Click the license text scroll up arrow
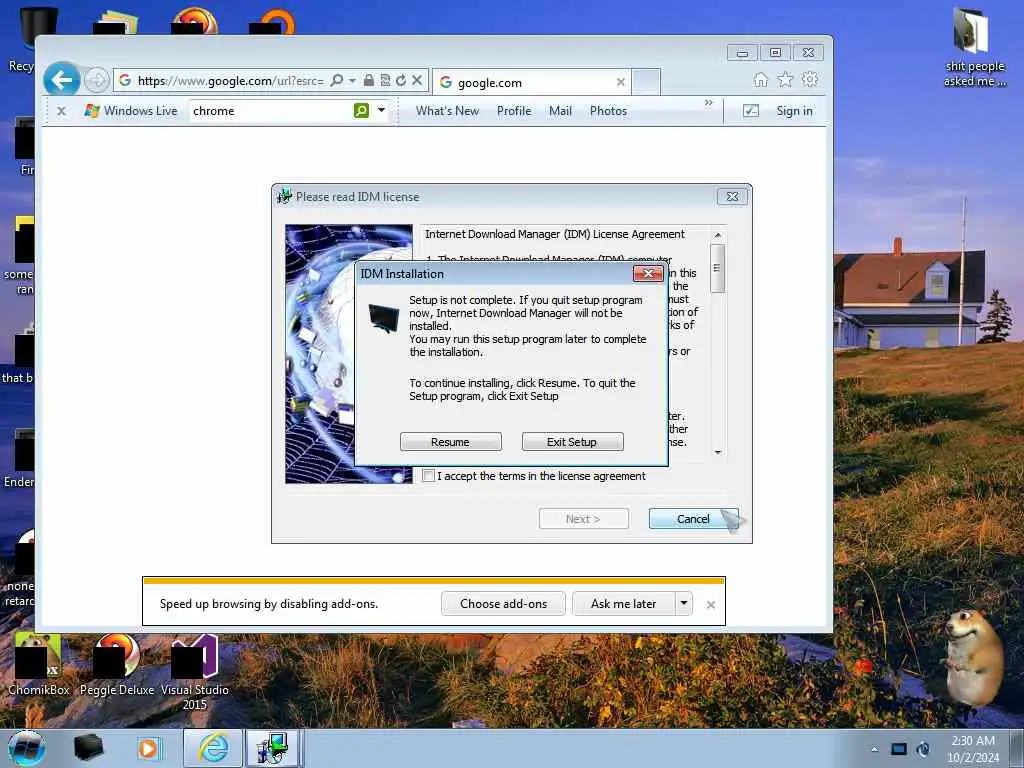Viewport: 1024px width, 768px height. [x=718, y=235]
